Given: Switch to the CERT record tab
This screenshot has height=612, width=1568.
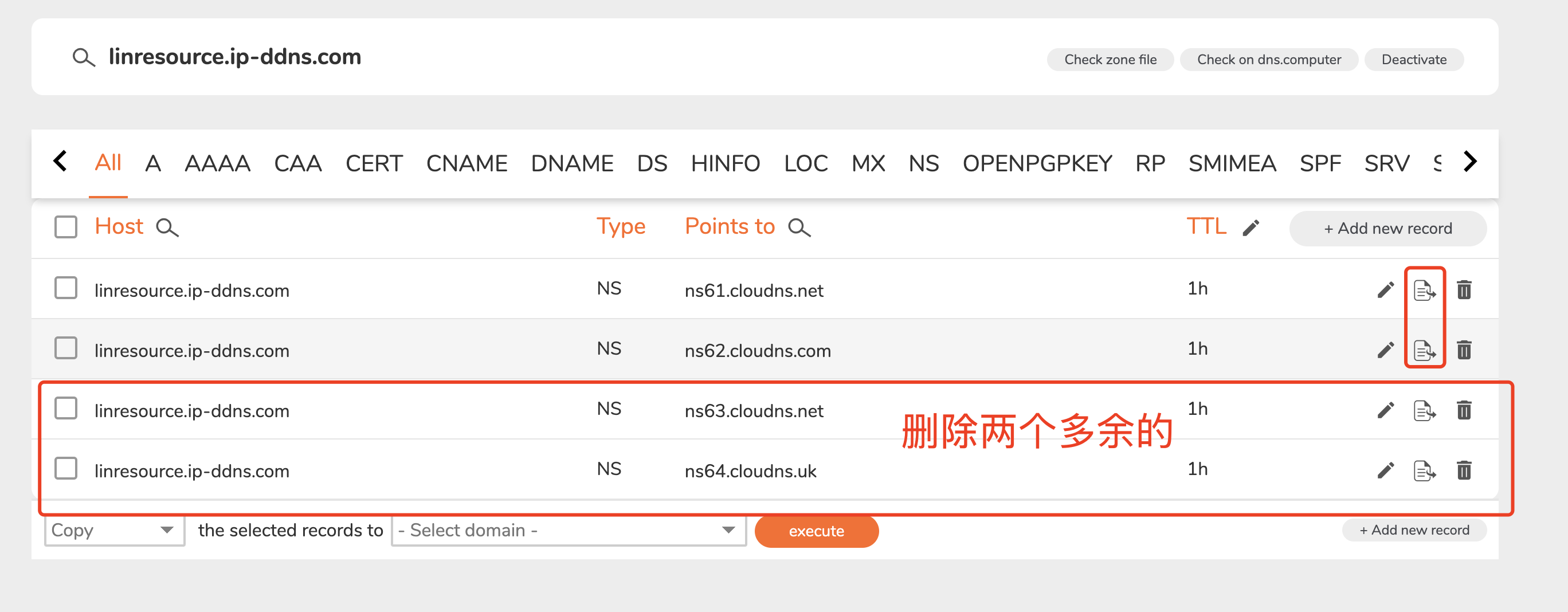Looking at the screenshot, I should click(x=374, y=163).
